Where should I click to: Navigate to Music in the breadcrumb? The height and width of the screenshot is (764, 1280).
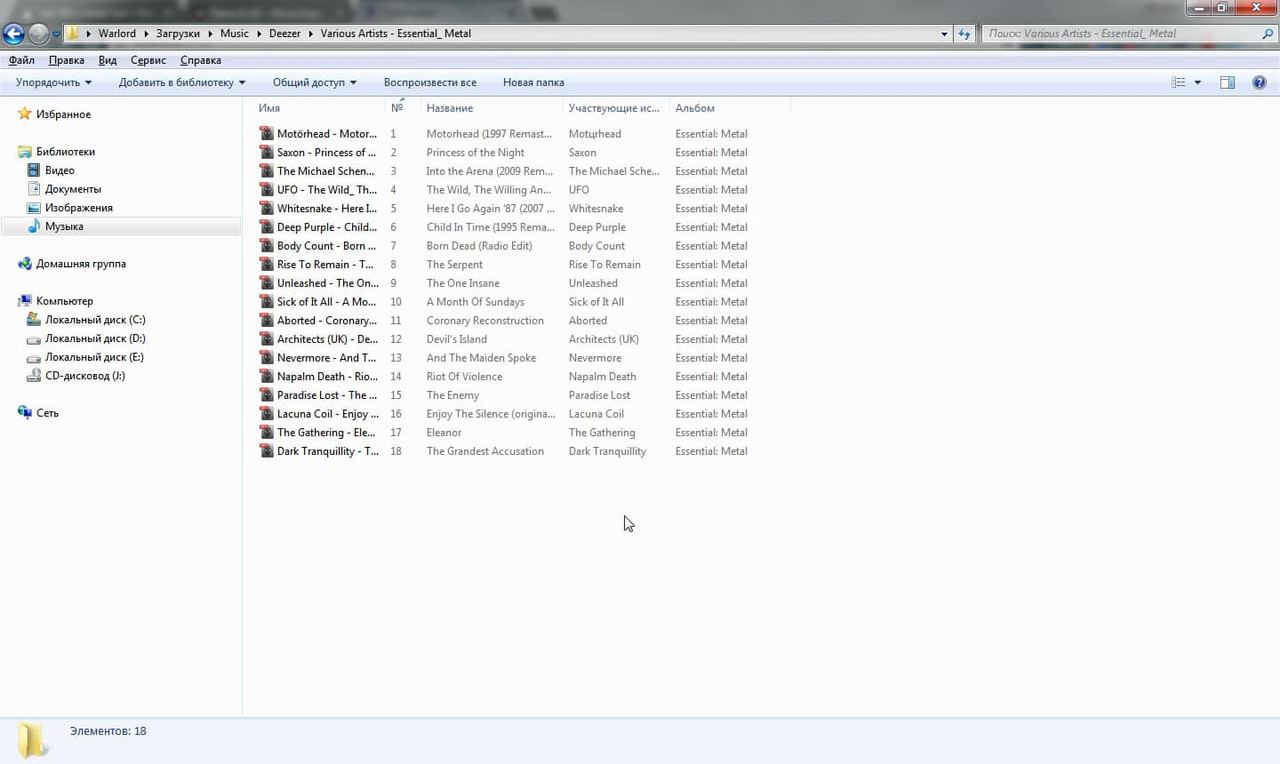235,34
